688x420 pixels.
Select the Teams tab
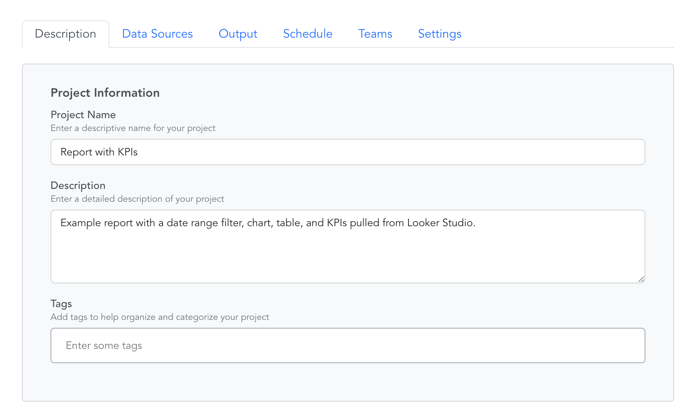375,34
